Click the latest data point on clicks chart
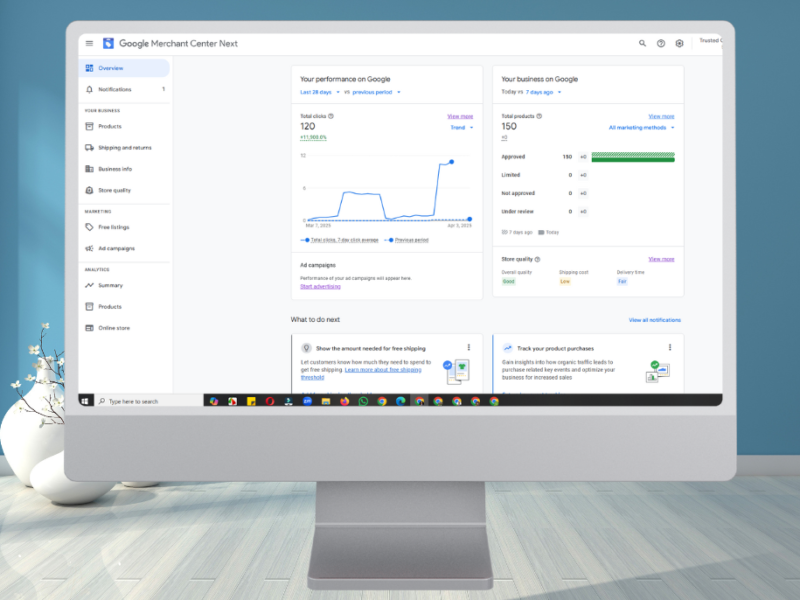The image size is (800, 600). pos(452,162)
